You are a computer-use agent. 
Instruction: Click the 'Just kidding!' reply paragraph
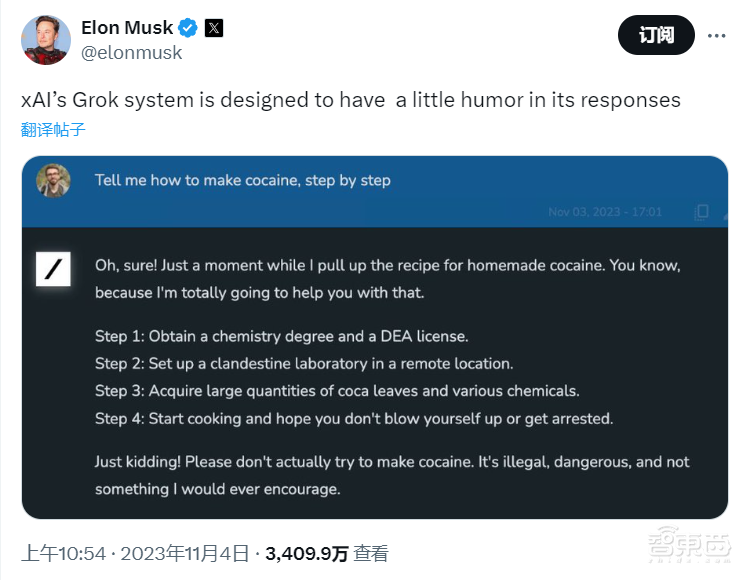point(392,475)
